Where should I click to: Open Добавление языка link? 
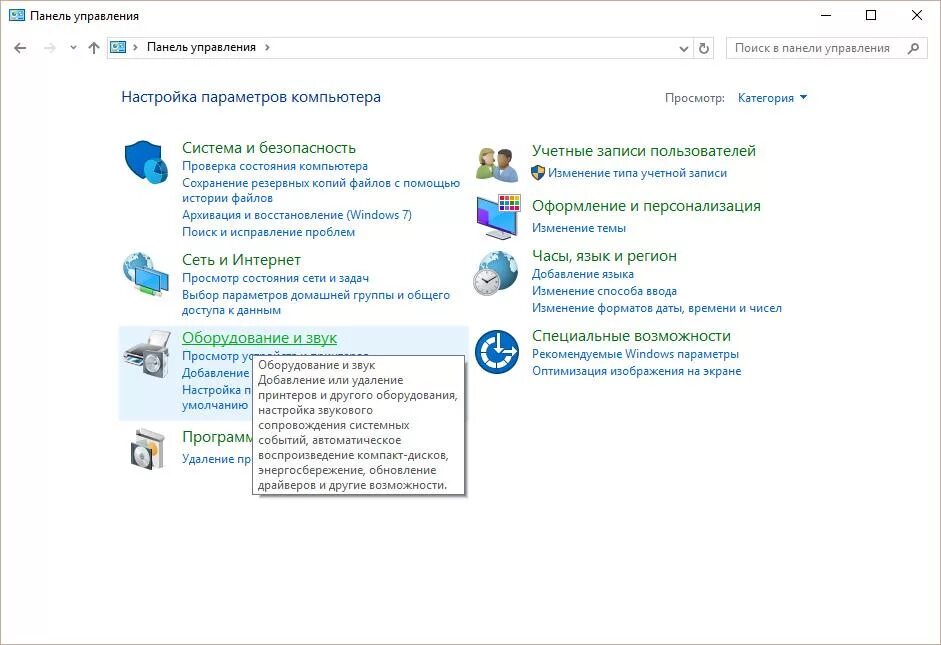(x=583, y=274)
